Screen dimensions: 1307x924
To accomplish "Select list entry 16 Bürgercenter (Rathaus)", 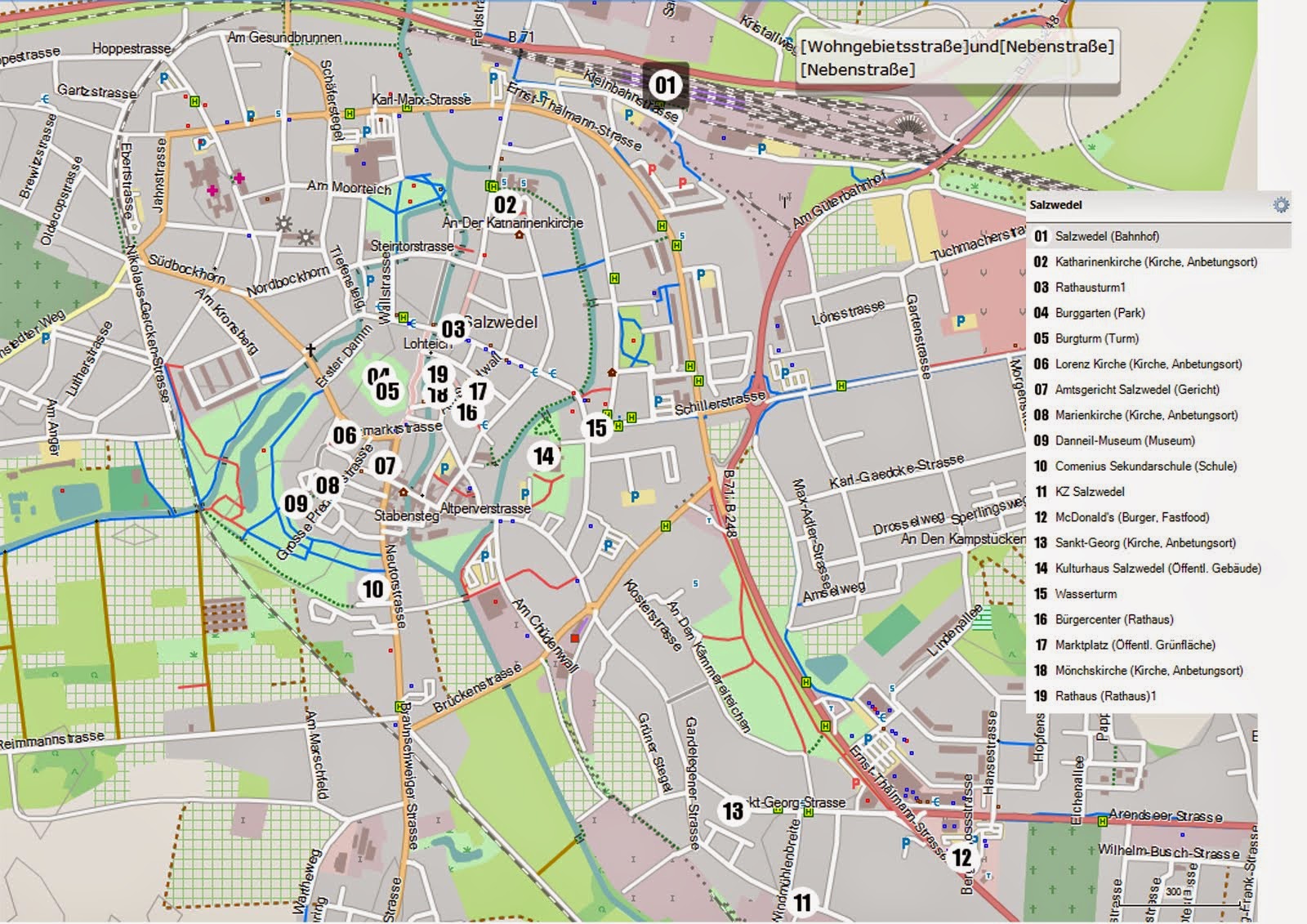I will (x=1159, y=619).
